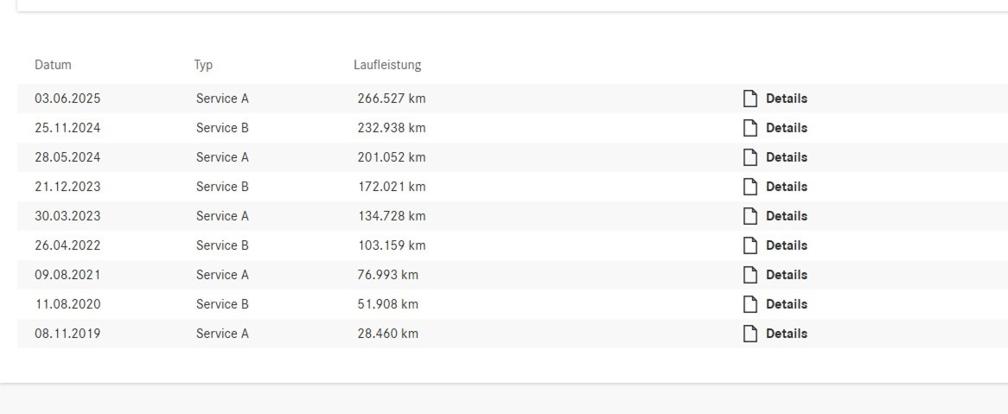Click document icon for 26.04.2022 service
This screenshot has width=1008, height=414.
(x=750, y=245)
